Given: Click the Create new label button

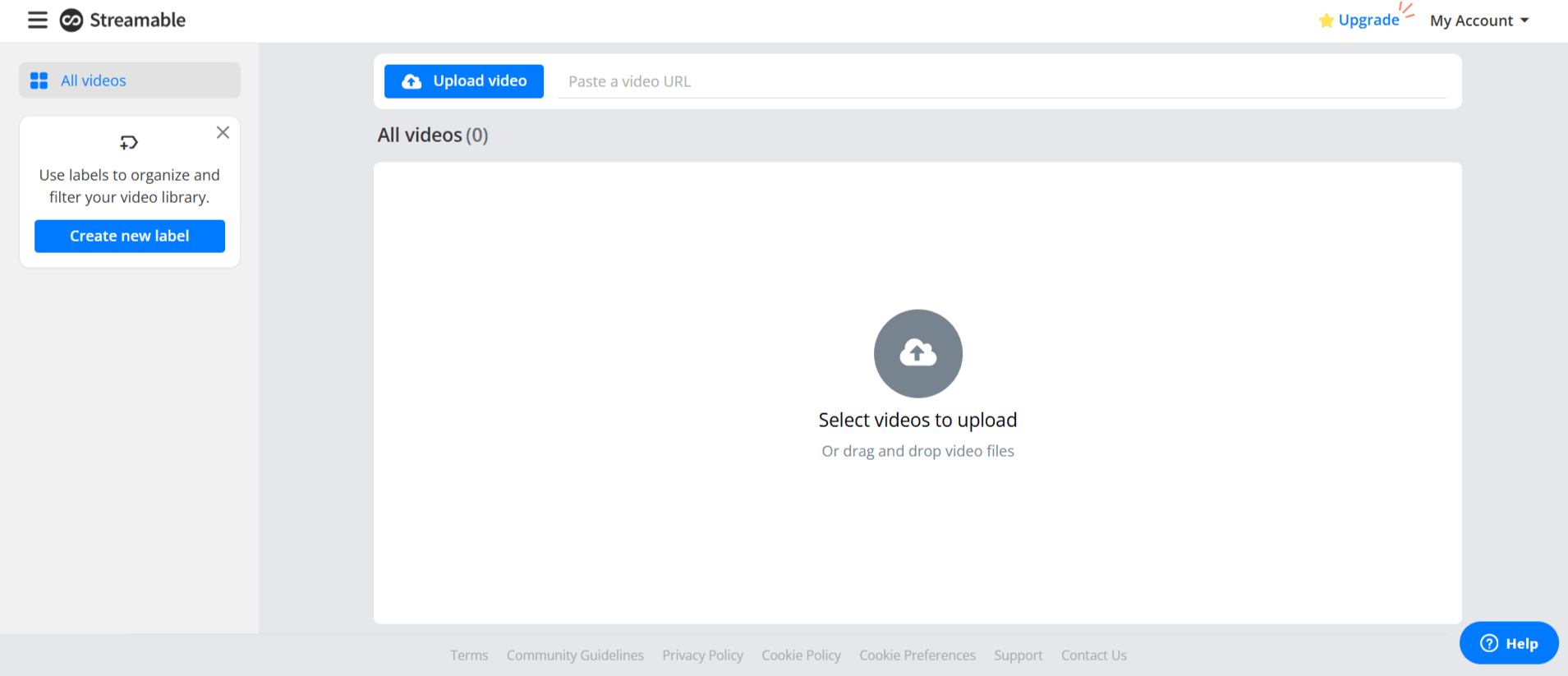Looking at the screenshot, I should coord(130,236).
